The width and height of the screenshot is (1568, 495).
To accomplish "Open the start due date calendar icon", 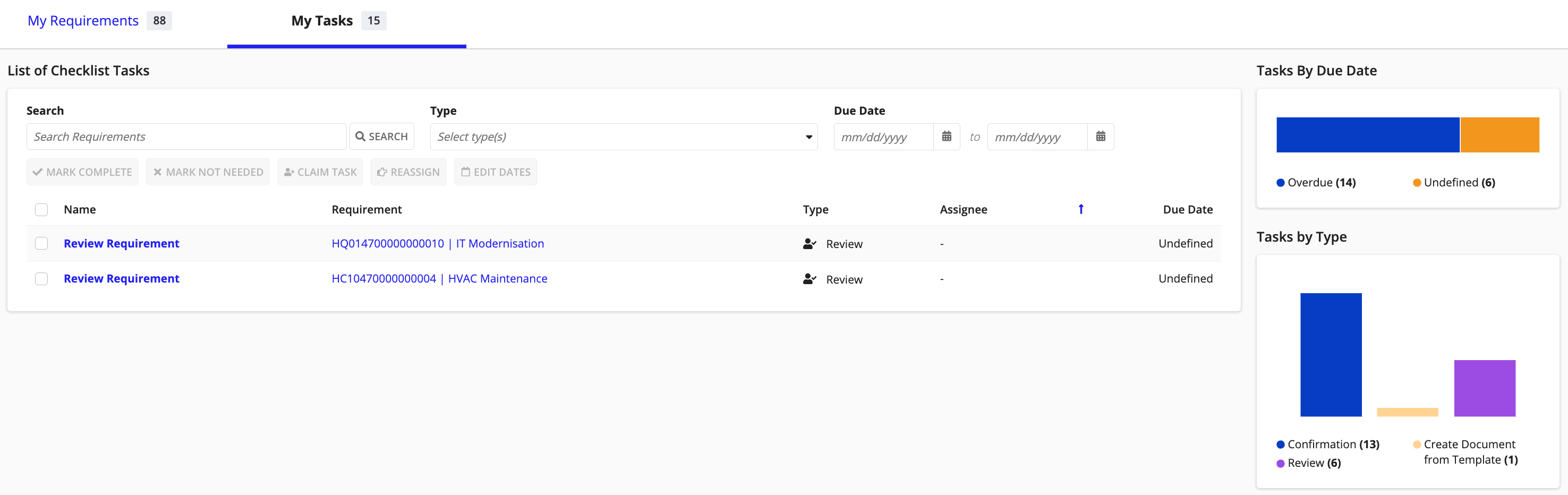I will click(x=947, y=136).
